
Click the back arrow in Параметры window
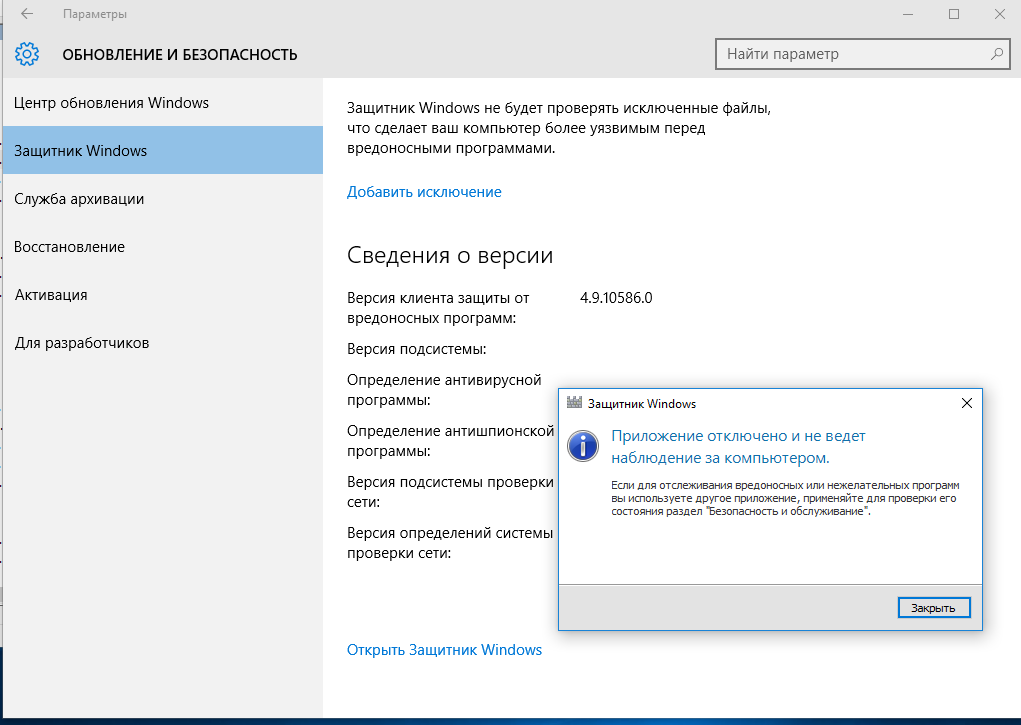pos(27,14)
